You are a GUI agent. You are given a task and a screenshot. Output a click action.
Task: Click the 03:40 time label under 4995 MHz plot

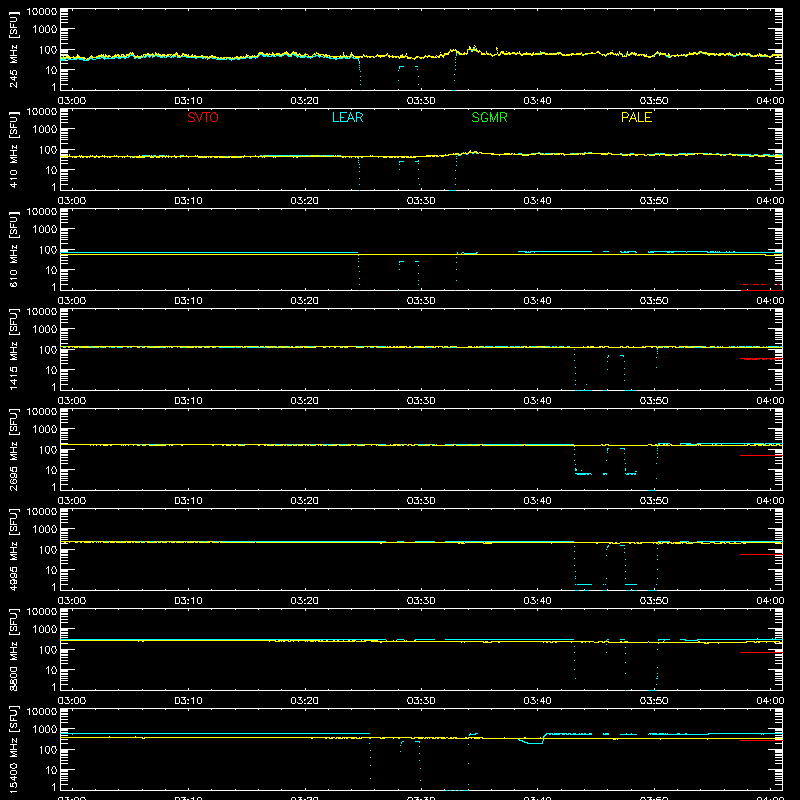click(x=537, y=601)
